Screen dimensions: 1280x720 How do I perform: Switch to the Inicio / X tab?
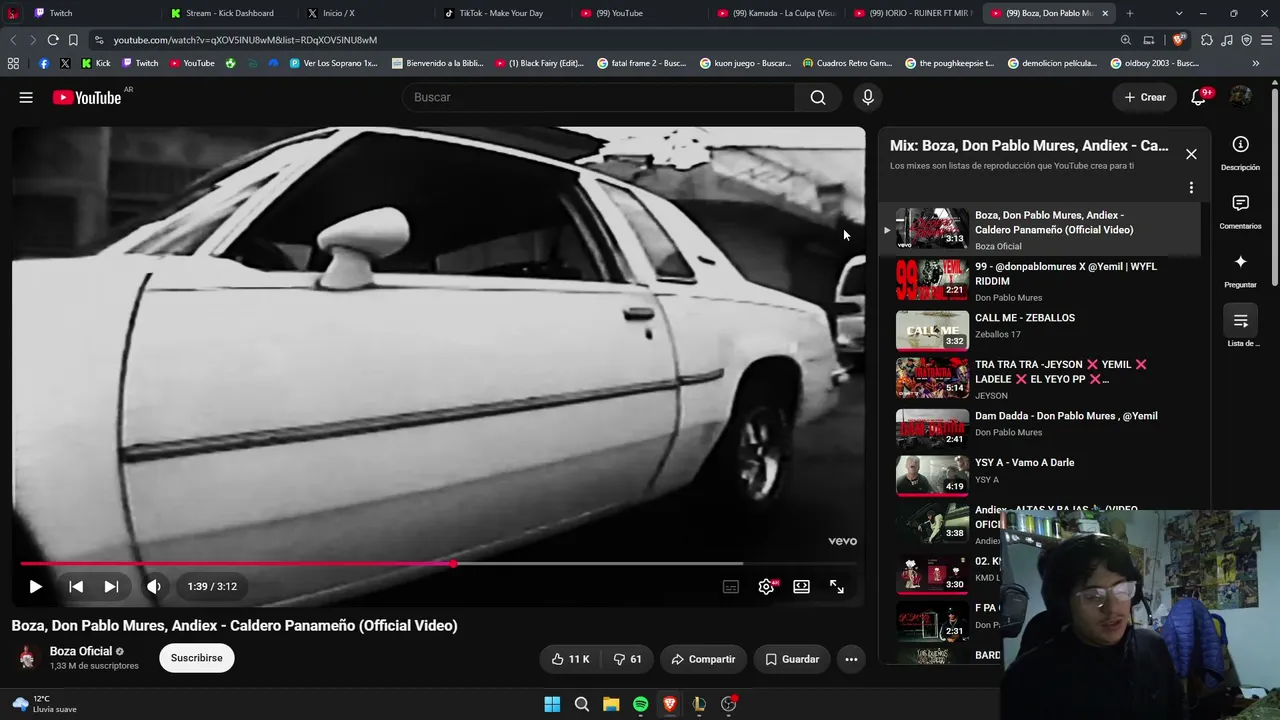[366, 13]
